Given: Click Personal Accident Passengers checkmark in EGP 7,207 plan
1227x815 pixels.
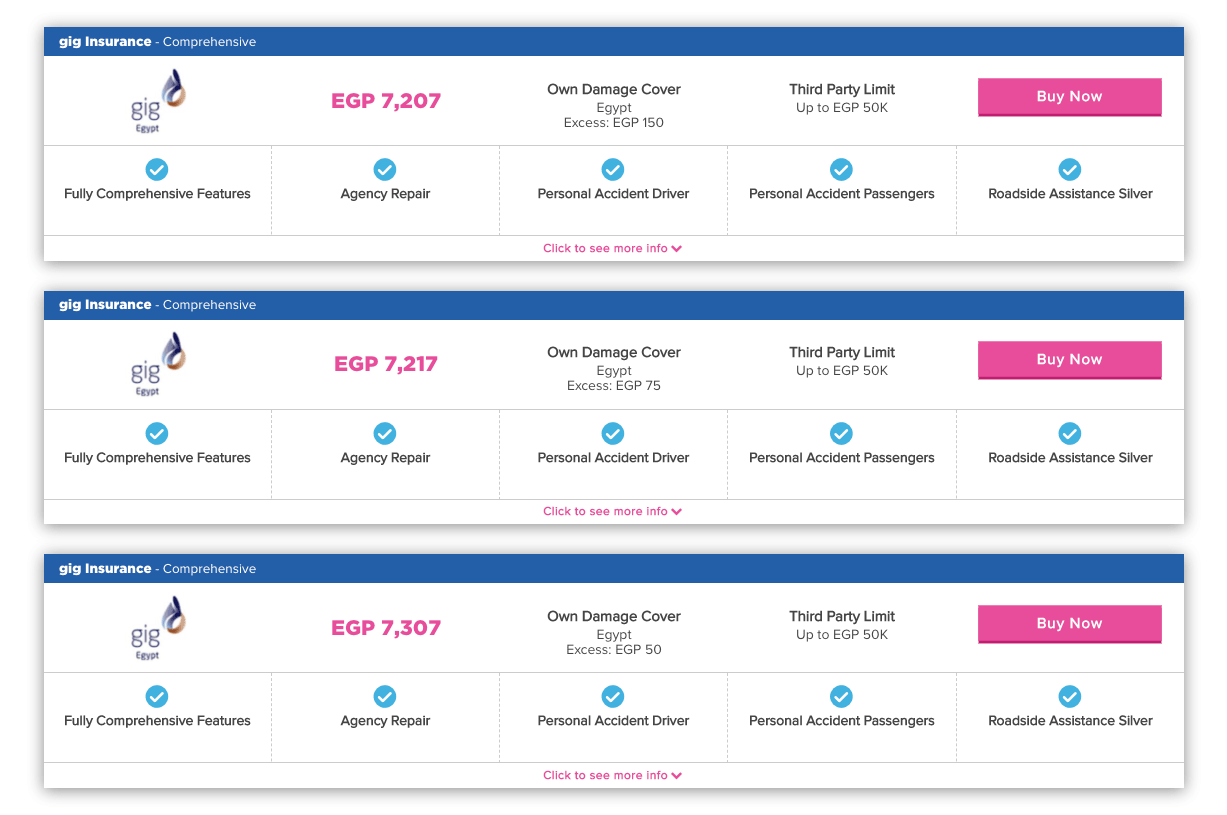Looking at the screenshot, I should (x=842, y=169).
